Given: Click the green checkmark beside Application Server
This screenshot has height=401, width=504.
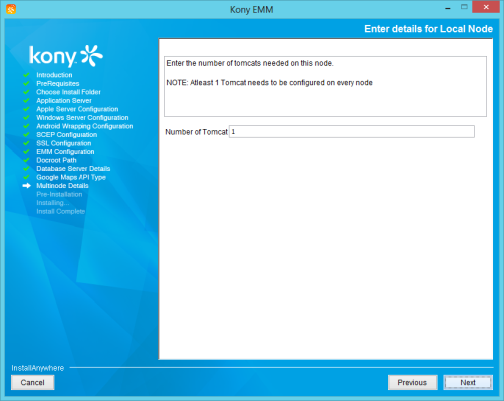Looking at the screenshot, I should pos(26,100).
